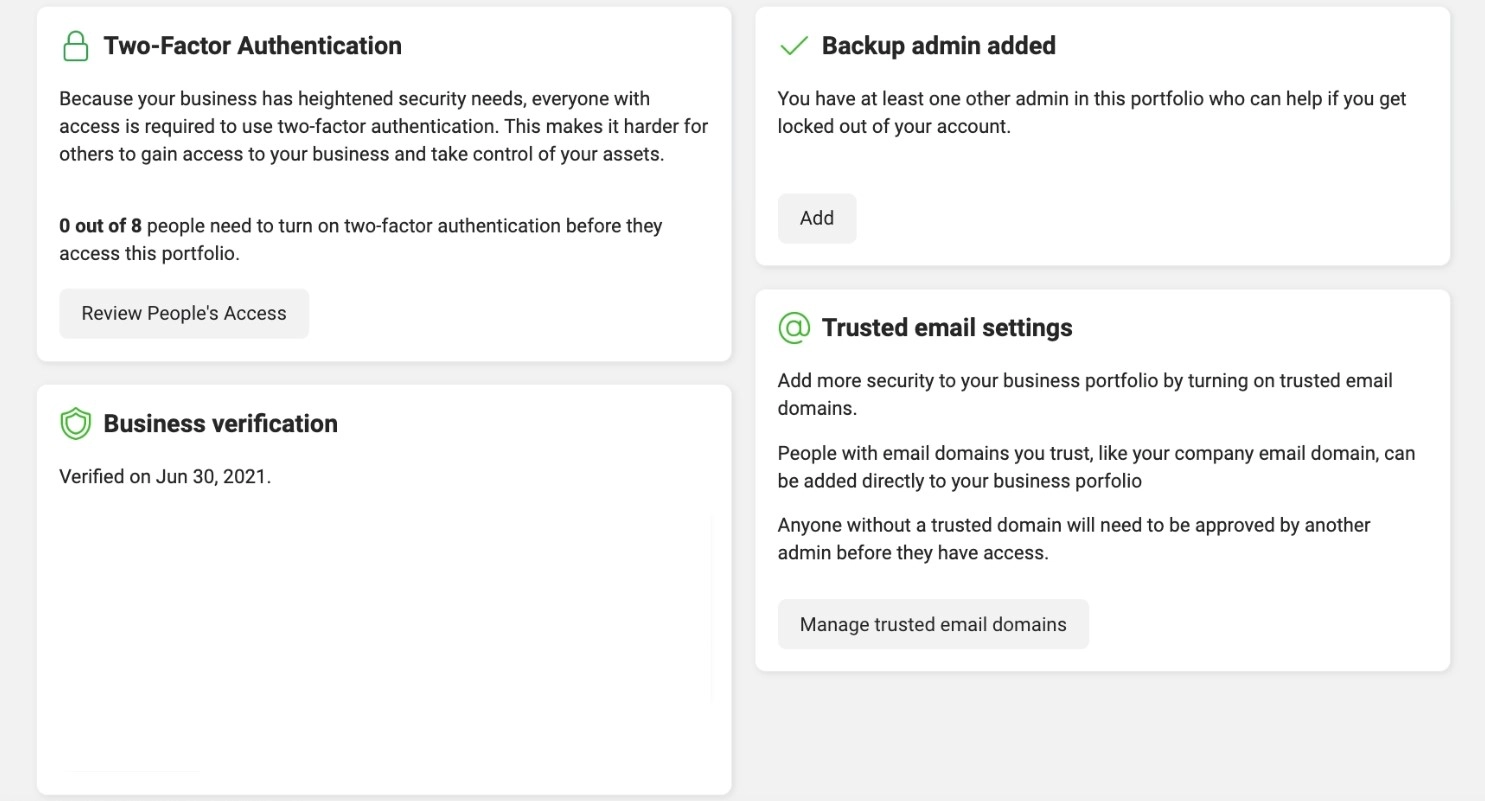The width and height of the screenshot is (1485, 801).
Task: Click the green shield icon for Business verification
Action: pyautogui.click(x=76, y=424)
